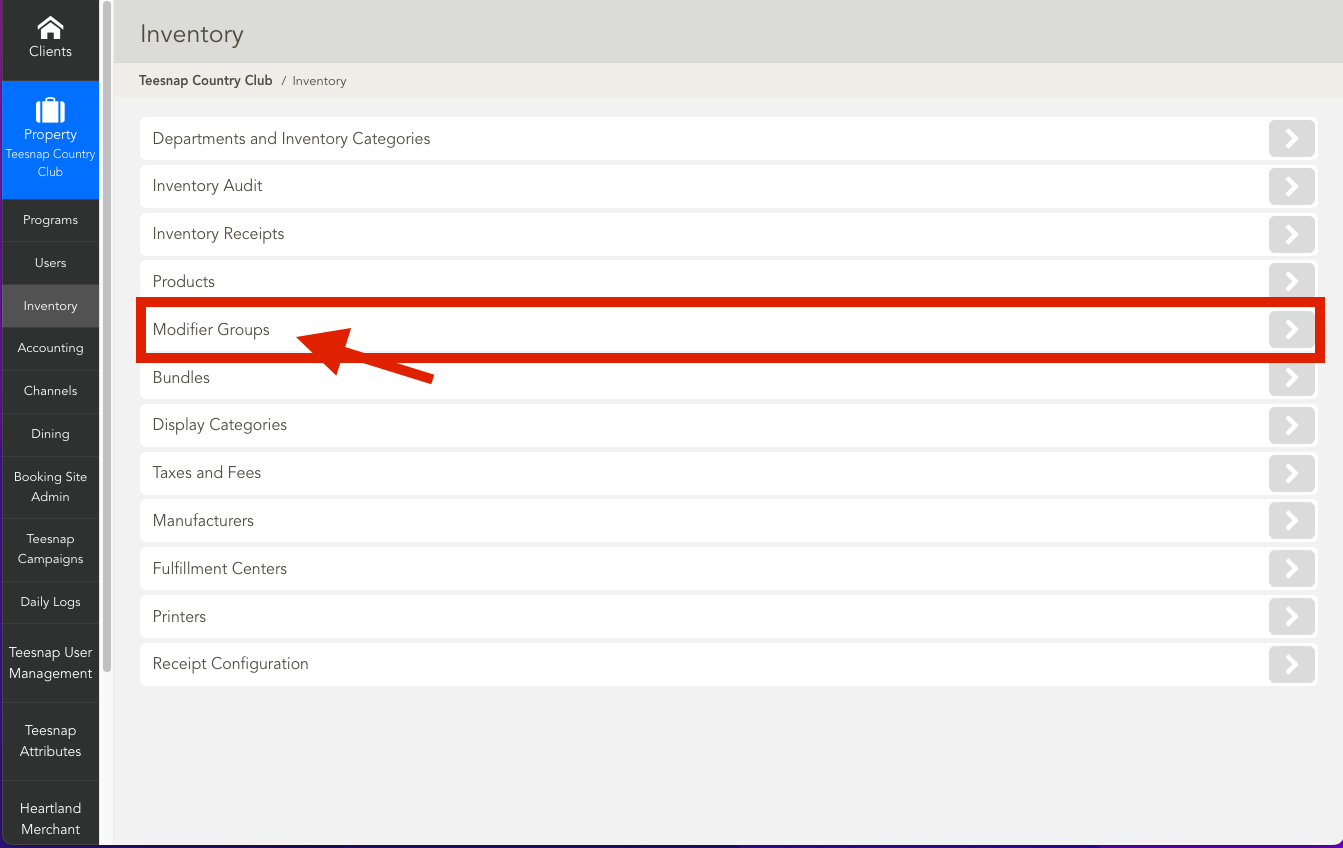The image size is (1343, 848).
Task: Open the Products row
Action: pos(728,281)
